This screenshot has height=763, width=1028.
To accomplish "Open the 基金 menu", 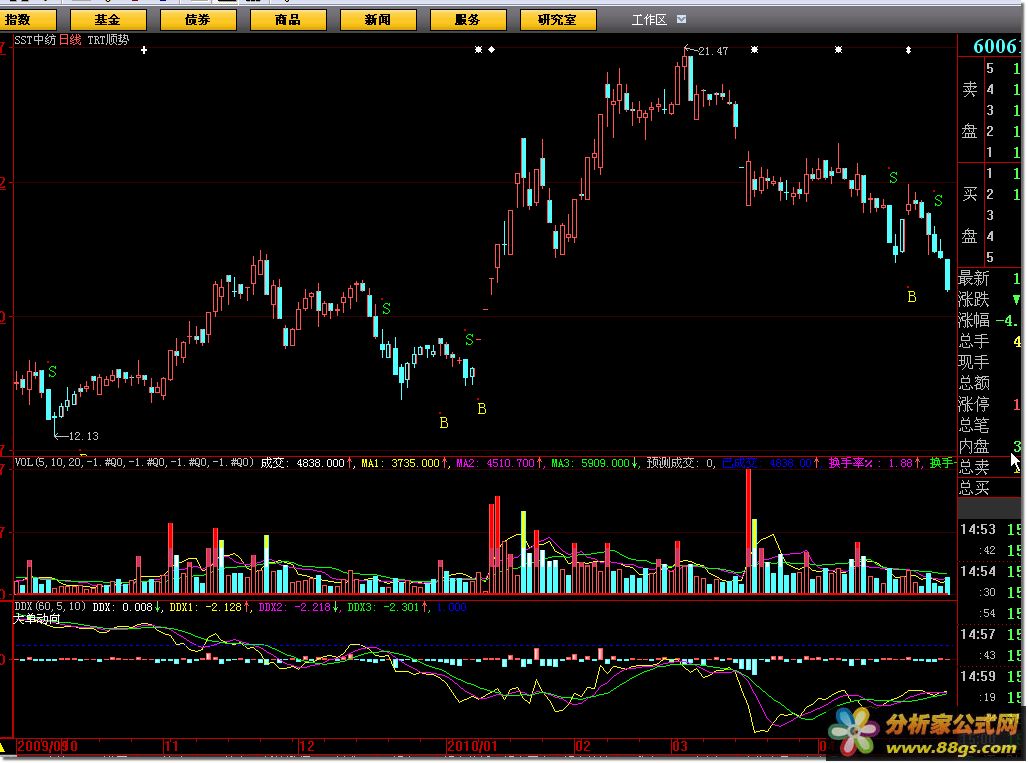I will pos(107,19).
